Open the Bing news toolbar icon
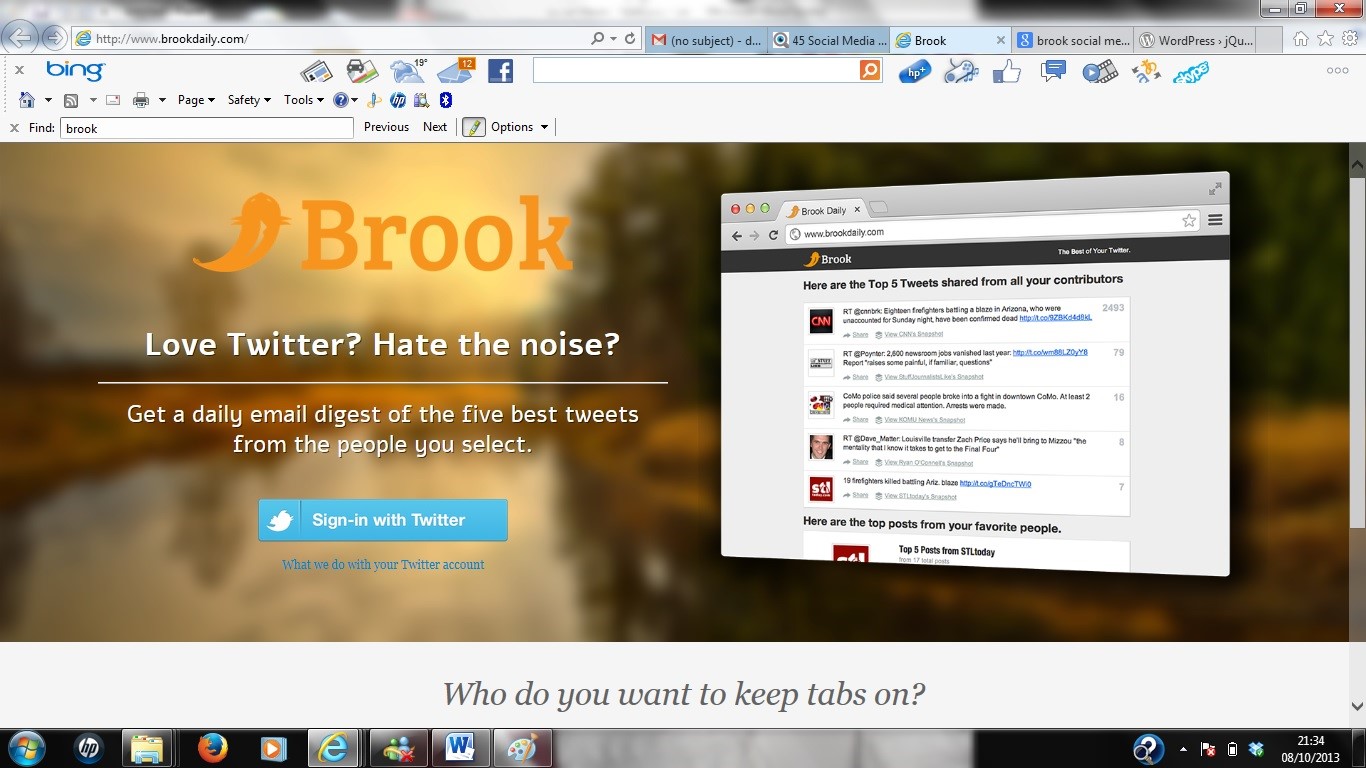This screenshot has height=768, width=1366. click(316, 71)
